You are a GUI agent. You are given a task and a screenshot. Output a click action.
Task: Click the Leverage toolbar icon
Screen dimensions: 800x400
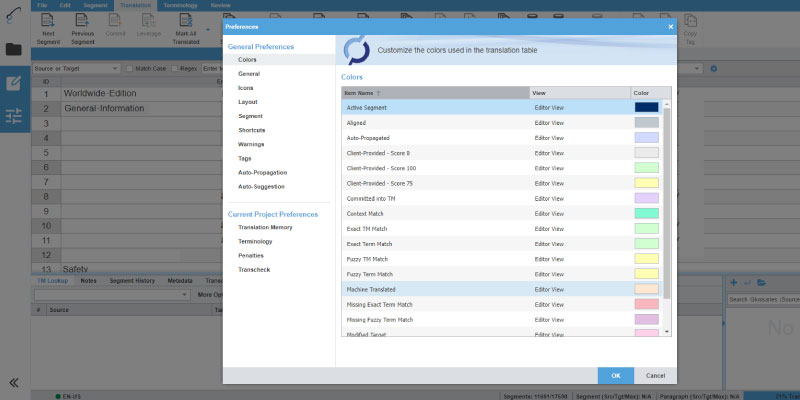148,20
